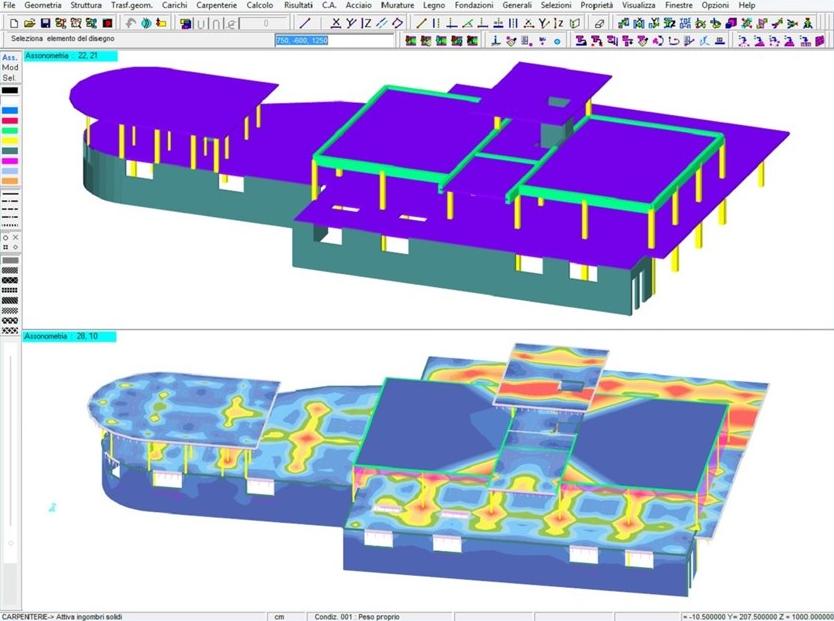The width and height of the screenshot is (834, 621).
Task: Click the lower Assonometria 28, 10 view label
Action: (x=71, y=336)
